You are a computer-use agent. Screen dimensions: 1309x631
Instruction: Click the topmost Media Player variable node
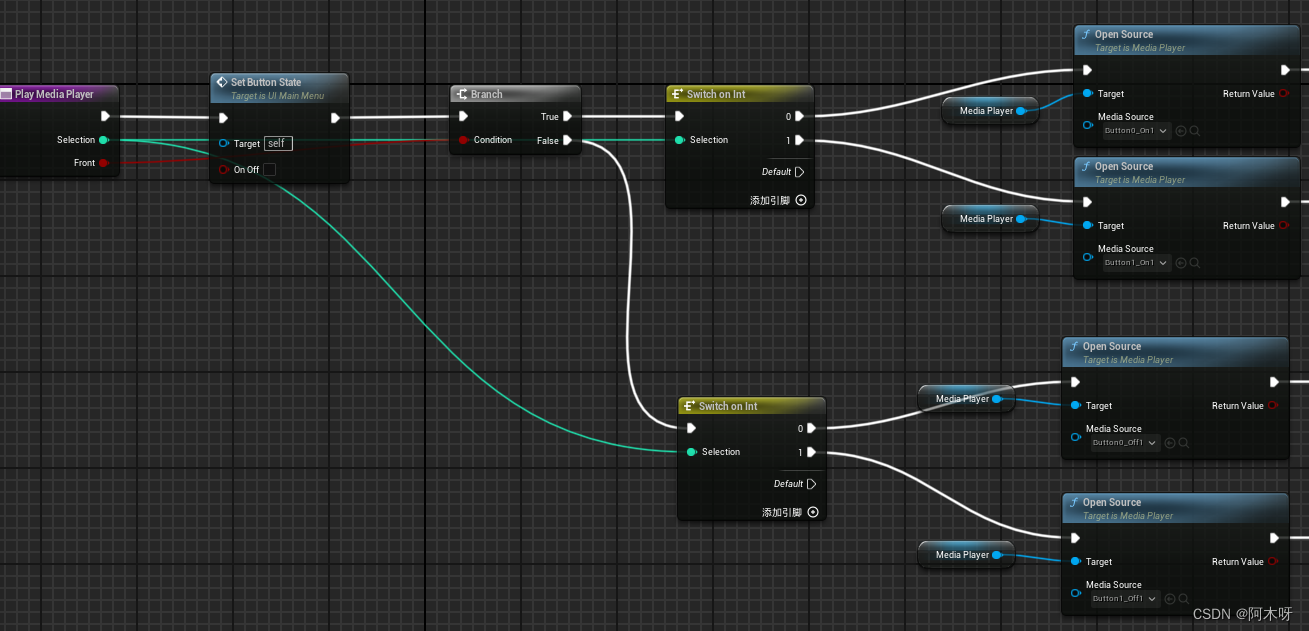989,111
